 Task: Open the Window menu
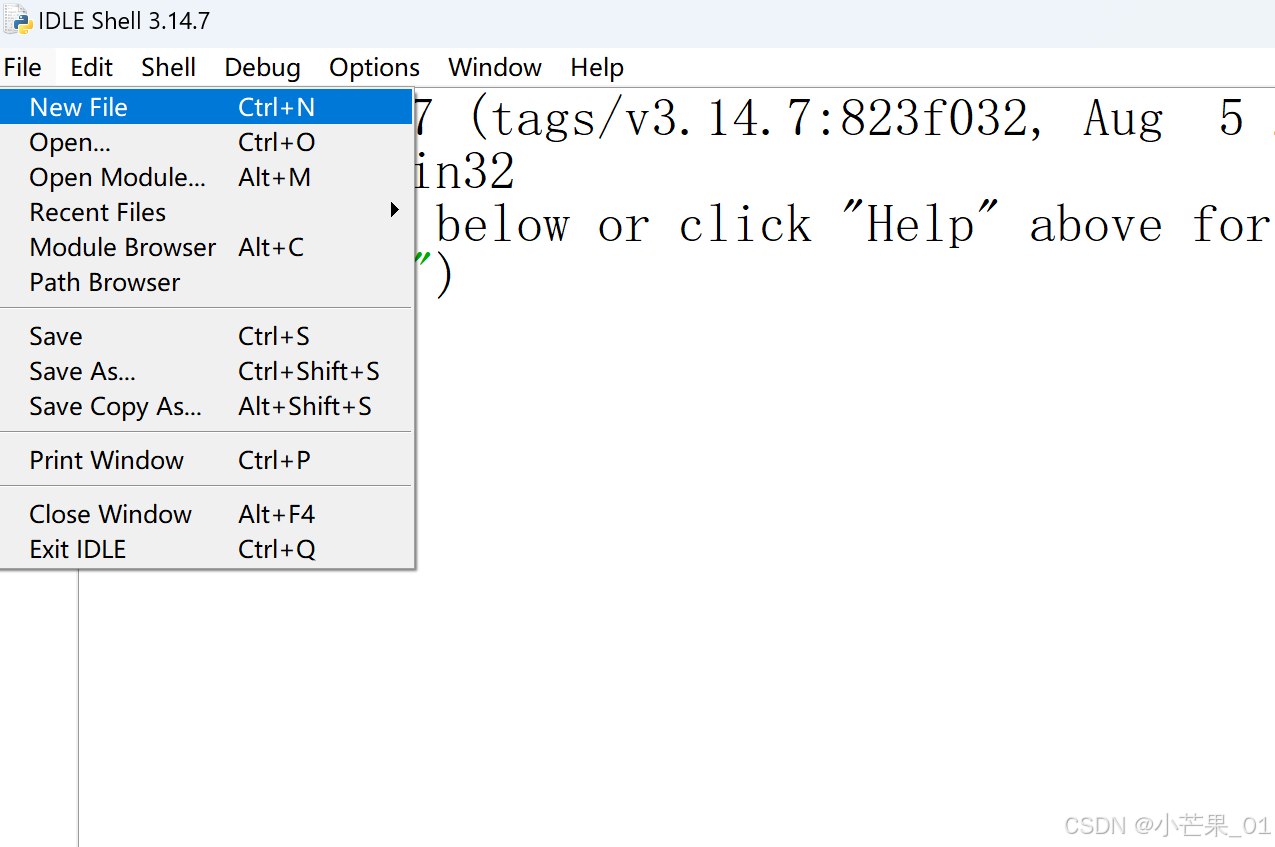pos(495,67)
